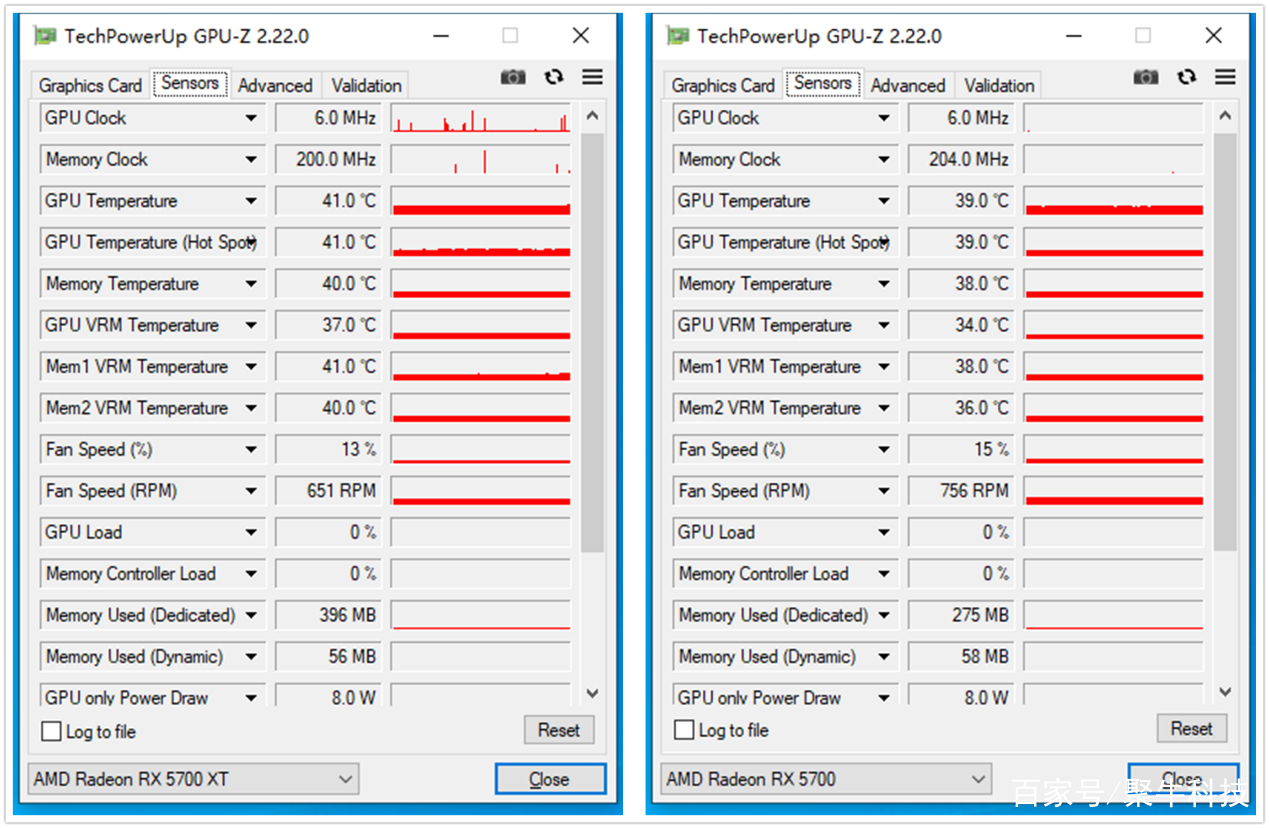The width and height of the screenshot is (1269, 828).
Task: Switch to the Advanced tab in left window
Action: [x=275, y=85]
